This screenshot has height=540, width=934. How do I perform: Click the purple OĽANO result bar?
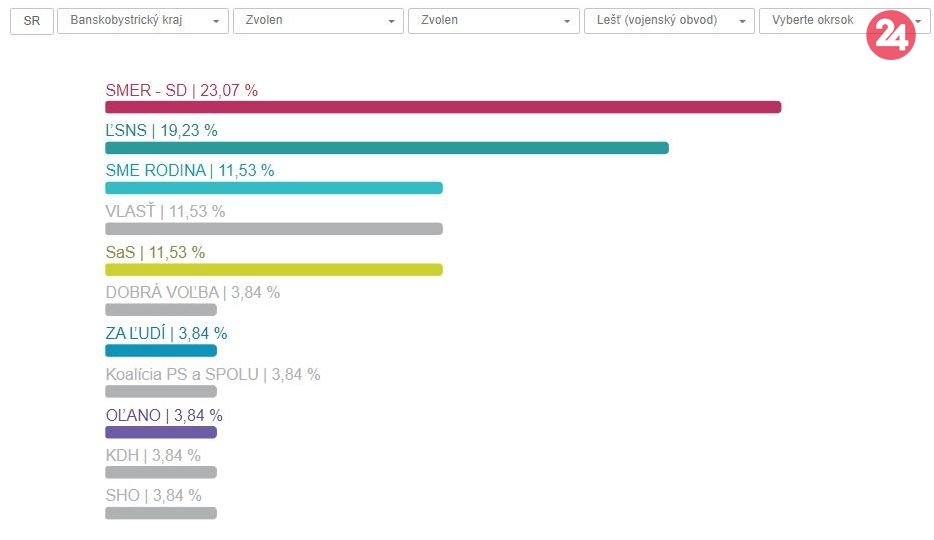point(160,432)
